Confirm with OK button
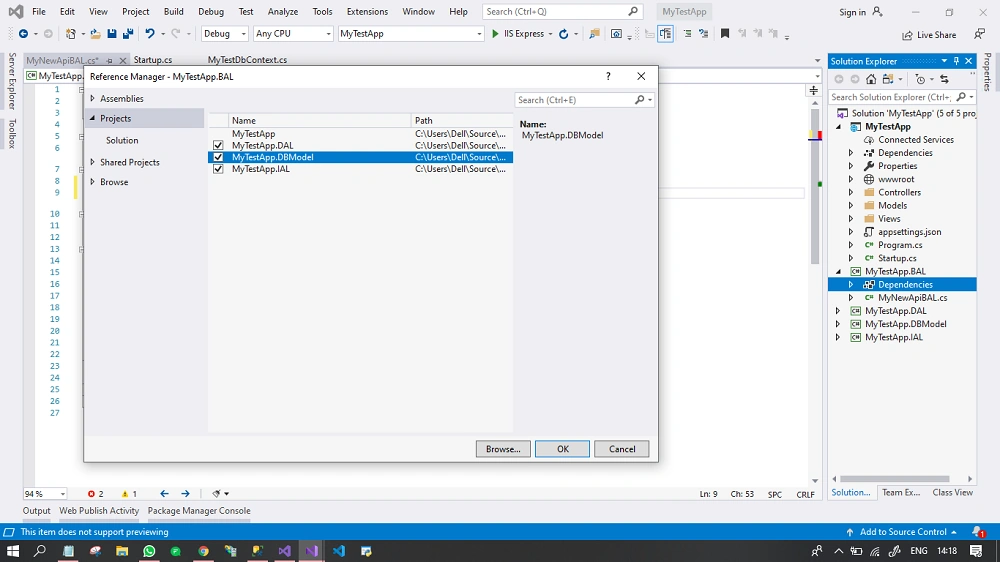Image resolution: width=1000 pixels, height=562 pixels. click(x=562, y=449)
